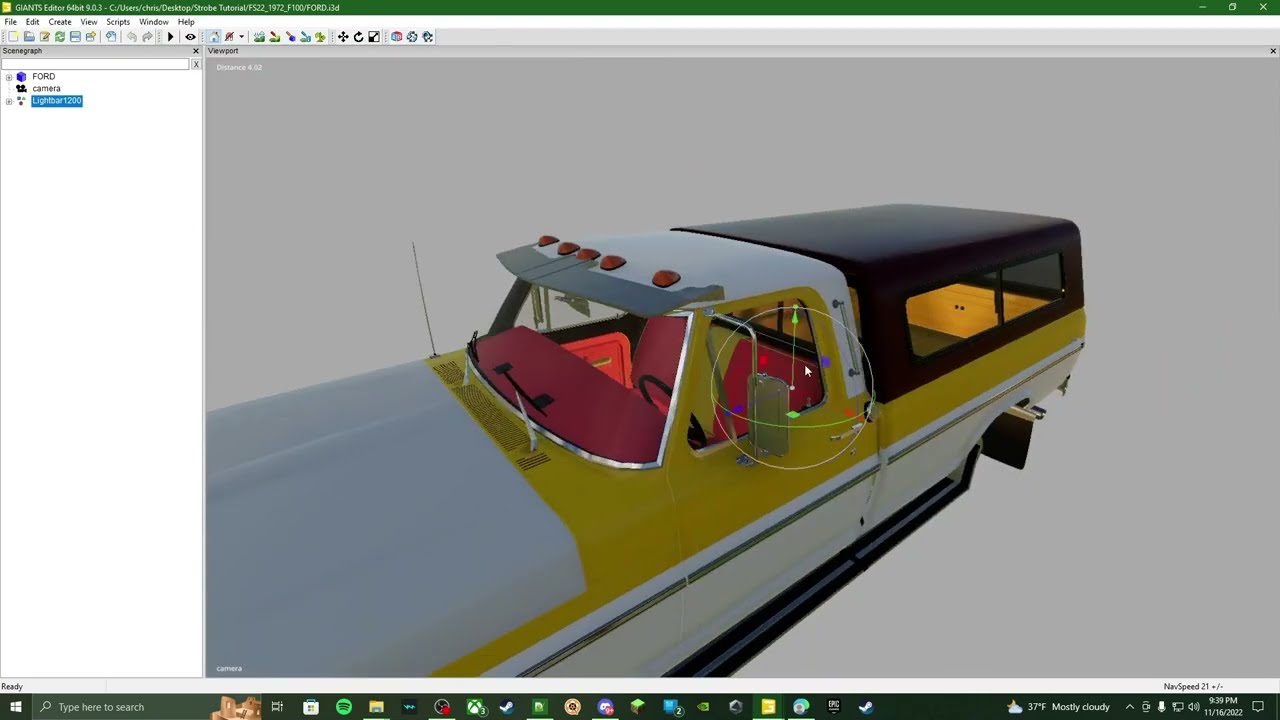Image resolution: width=1280 pixels, height=720 pixels.
Task: Open Microsoft Store from taskbar
Action: click(311, 707)
